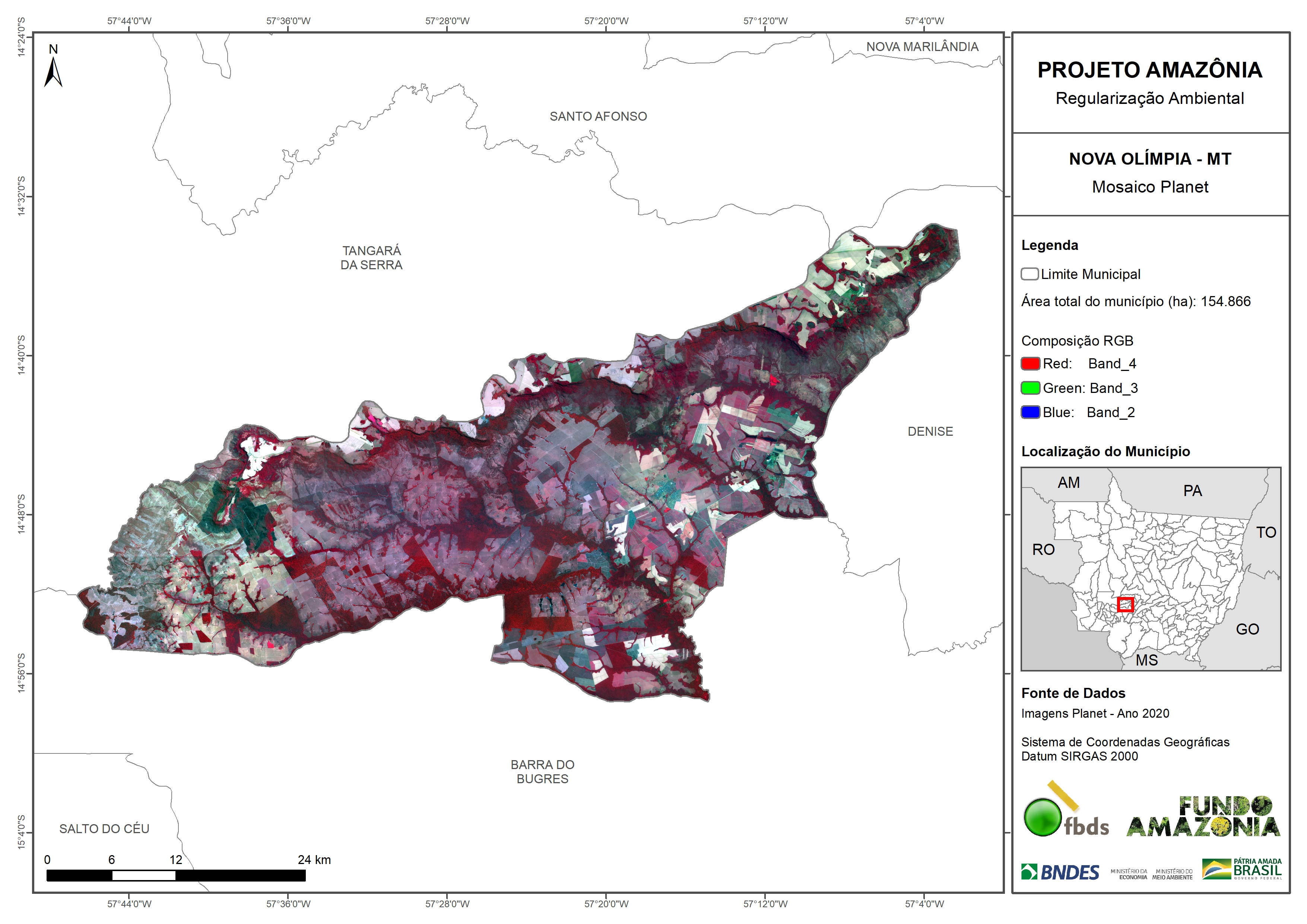Screen dimensions: 1307x924
Task: Click the SALTO DO CÉU map label
Action: (104, 828)
